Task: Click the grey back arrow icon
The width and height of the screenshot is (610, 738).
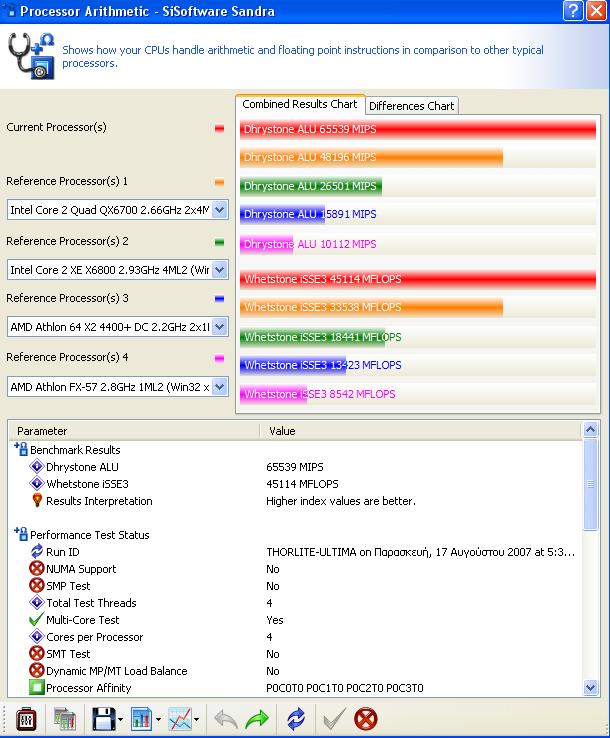Action: tap(226, 719)
